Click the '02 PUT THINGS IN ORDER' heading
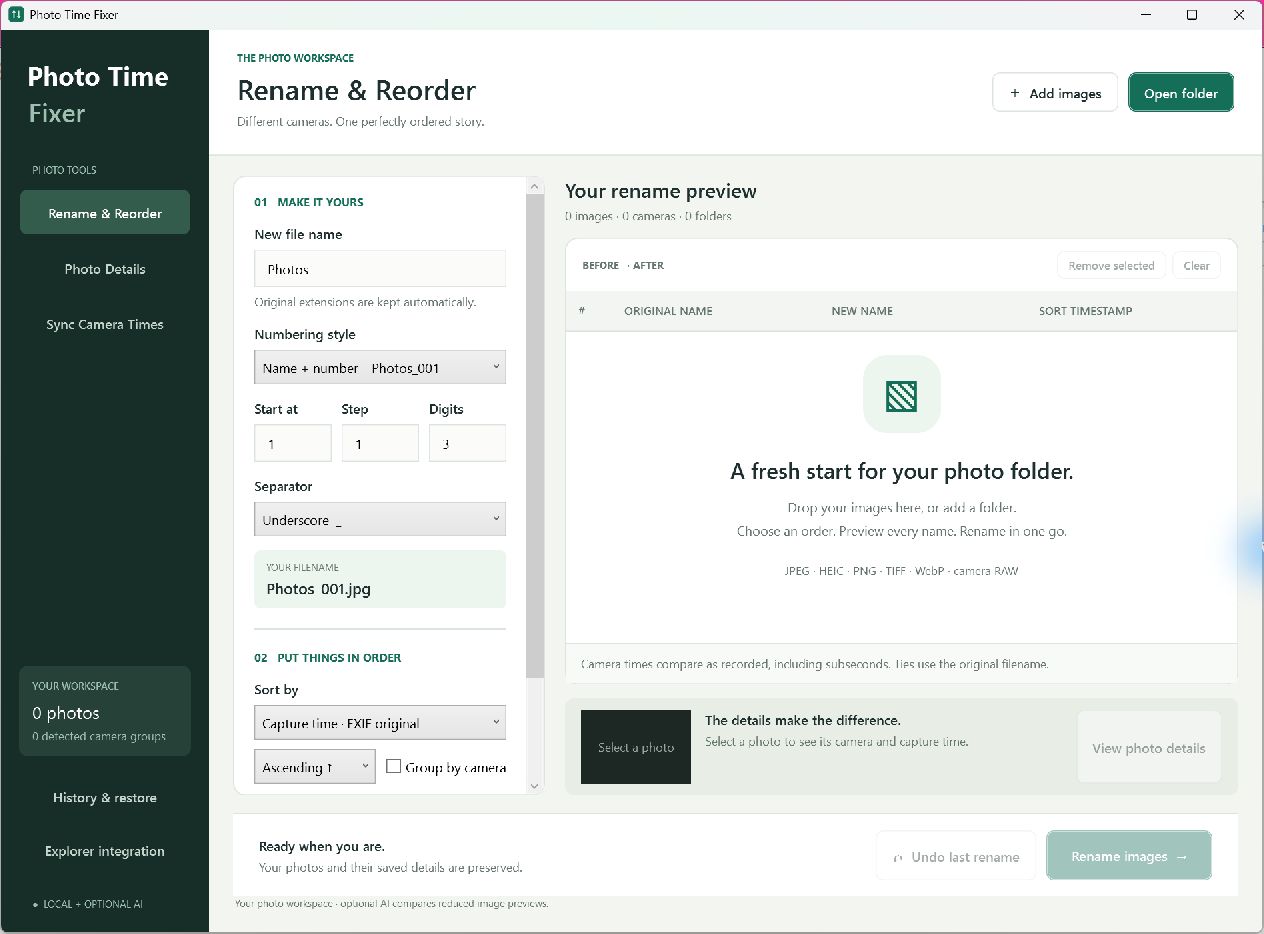1264x934 pixels. click(328, 658)
